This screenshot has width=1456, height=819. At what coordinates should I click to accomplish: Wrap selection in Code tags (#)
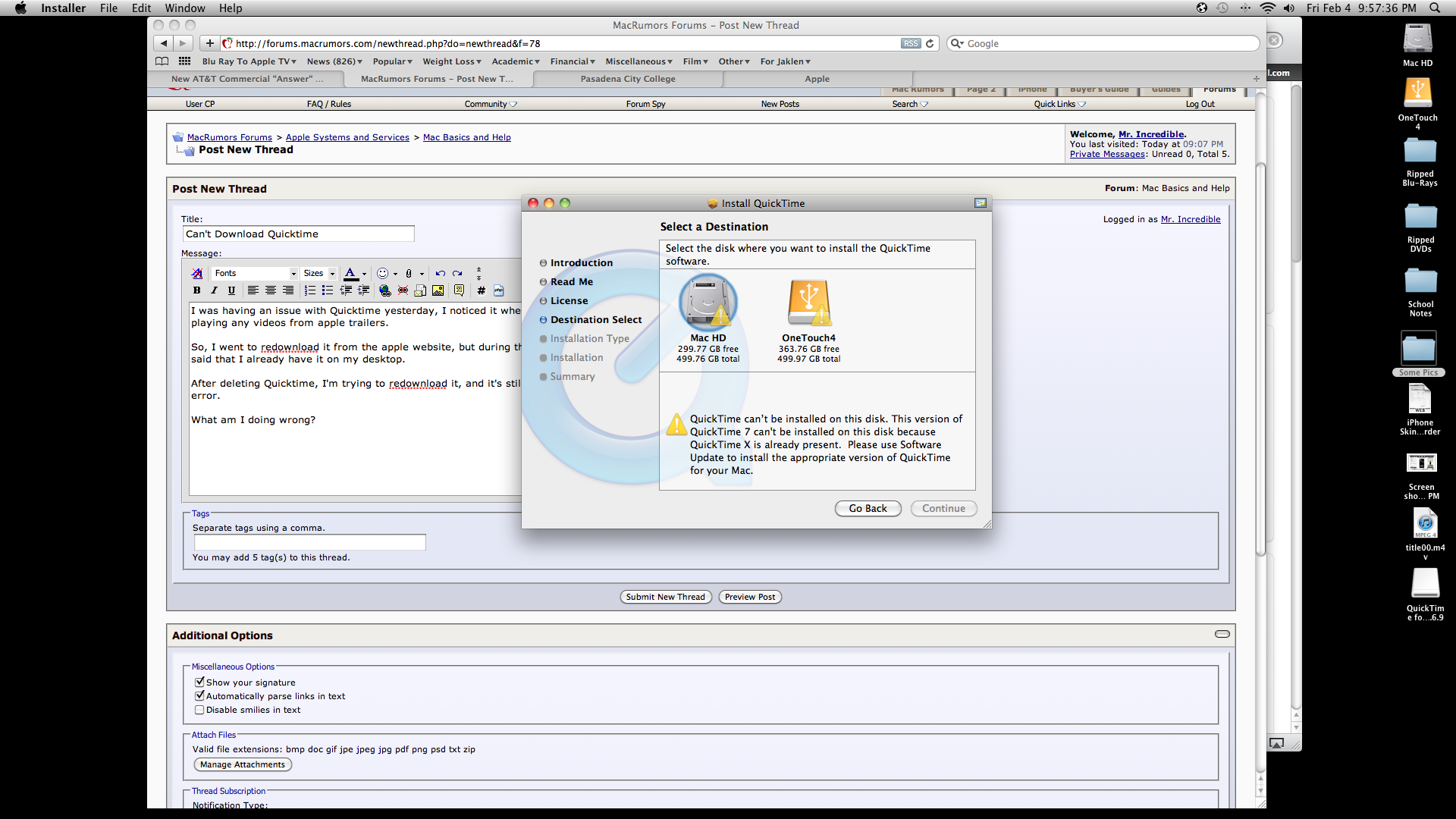pos(481,290)
